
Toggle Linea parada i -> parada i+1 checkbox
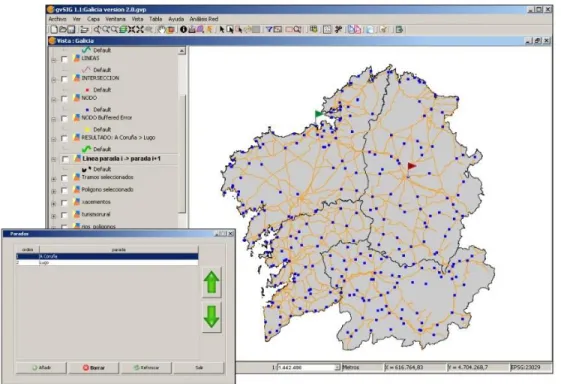(64, 159)
